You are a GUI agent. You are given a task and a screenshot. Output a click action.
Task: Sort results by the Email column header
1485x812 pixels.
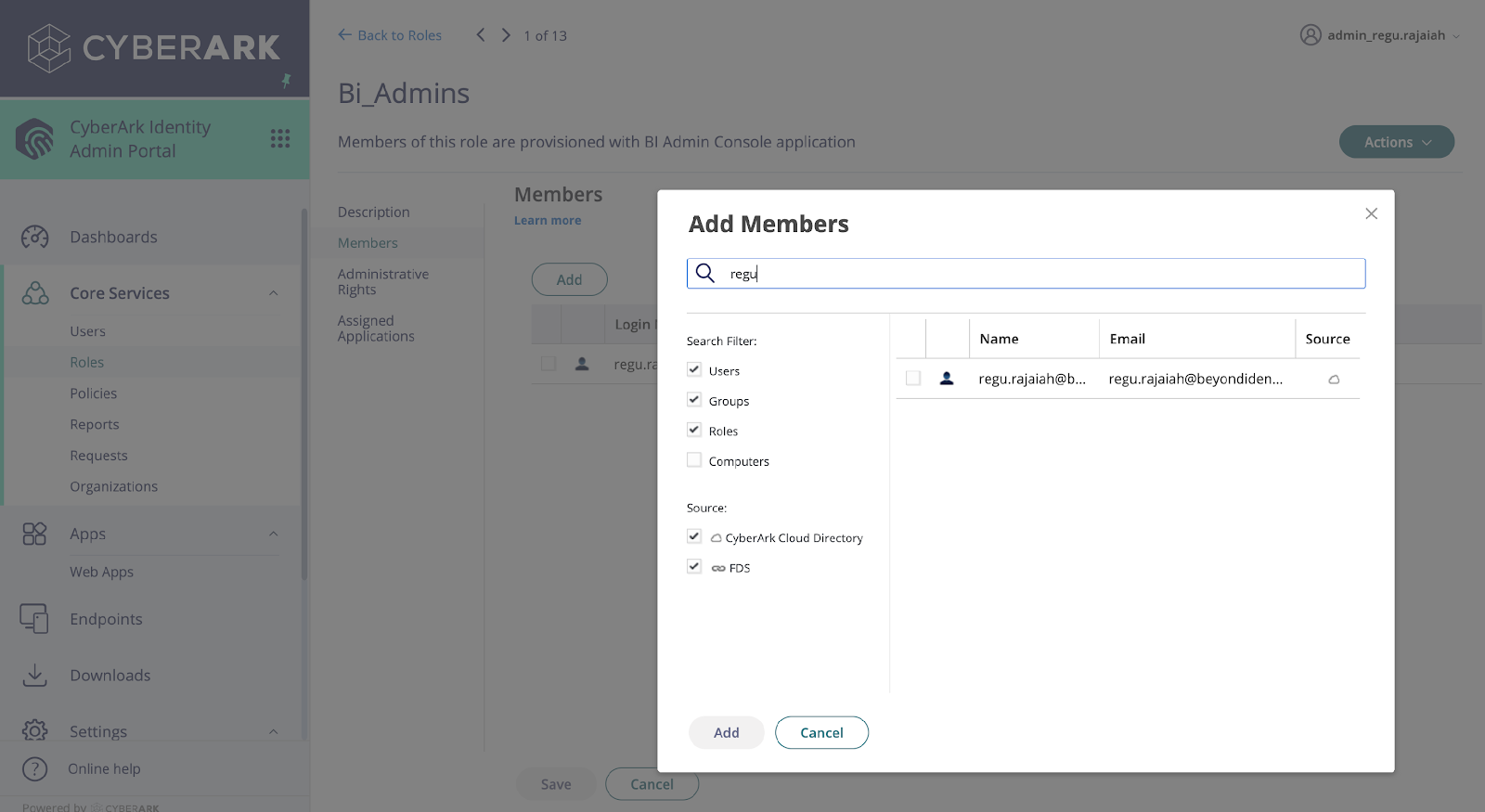(x=1127, y=339)
